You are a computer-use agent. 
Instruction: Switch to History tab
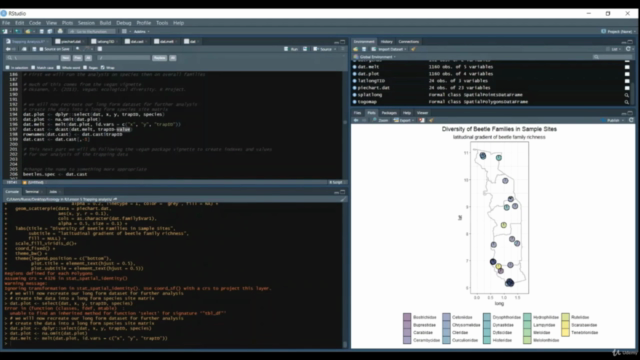[386, 42]
